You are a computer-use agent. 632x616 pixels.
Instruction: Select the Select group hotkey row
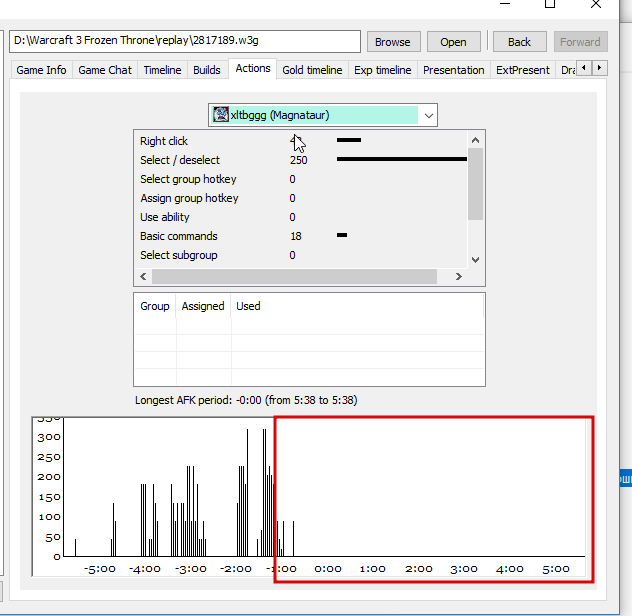click(301, 179)
